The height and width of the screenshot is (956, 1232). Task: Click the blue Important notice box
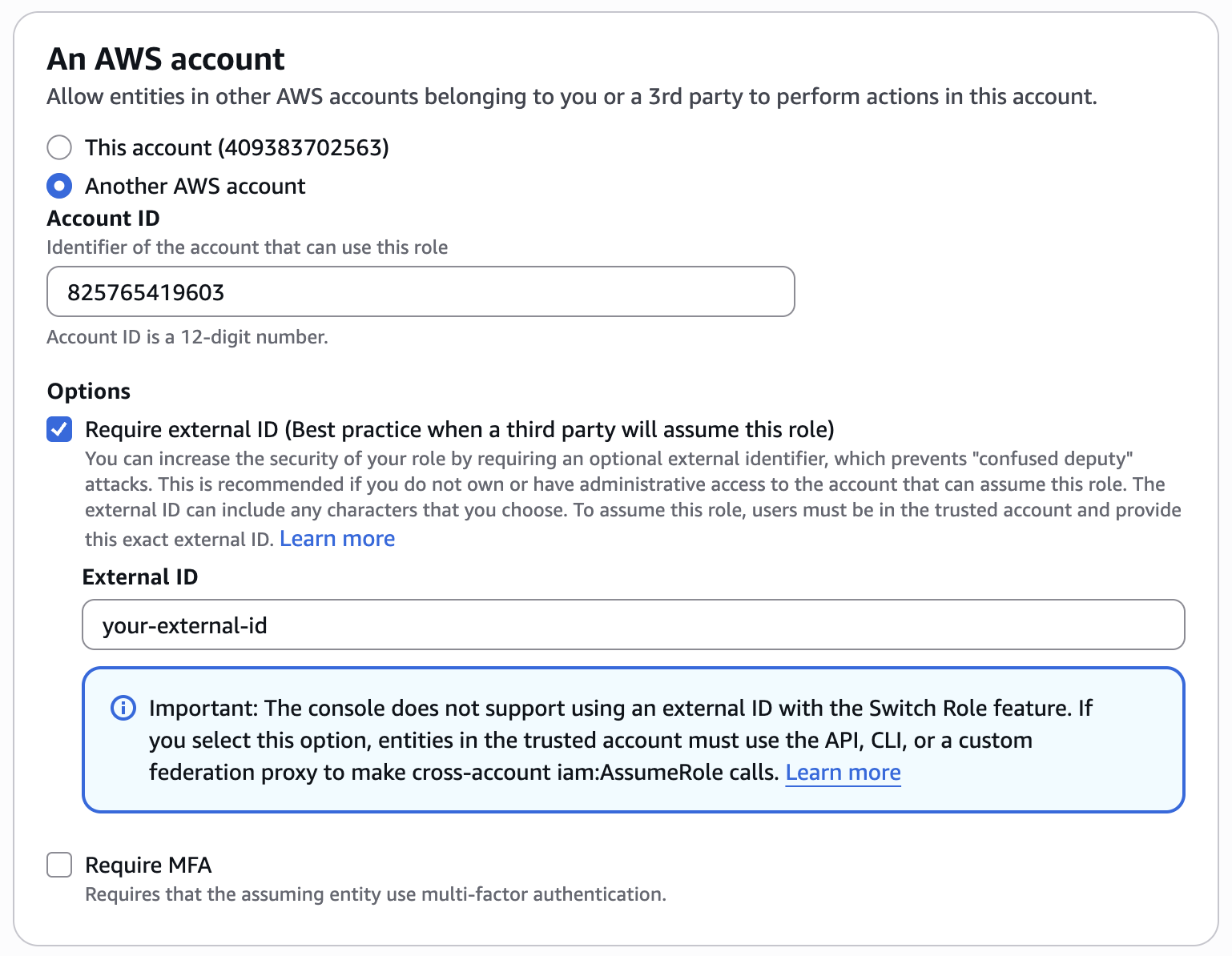[x=633, y=740]
